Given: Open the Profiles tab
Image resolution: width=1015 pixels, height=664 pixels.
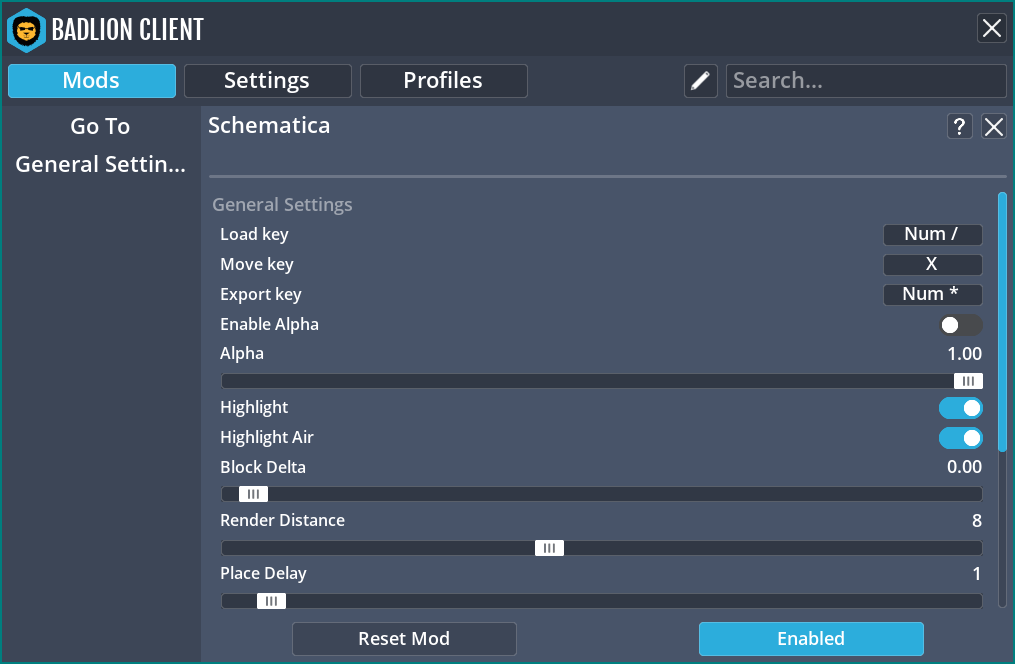Looking at the screenshot, I should coord(443,81).
